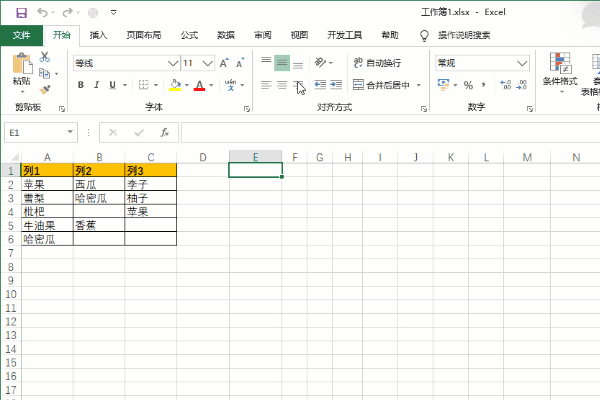
Task: Click the 操作说明搜索 search box
Action: pos(464,35)
